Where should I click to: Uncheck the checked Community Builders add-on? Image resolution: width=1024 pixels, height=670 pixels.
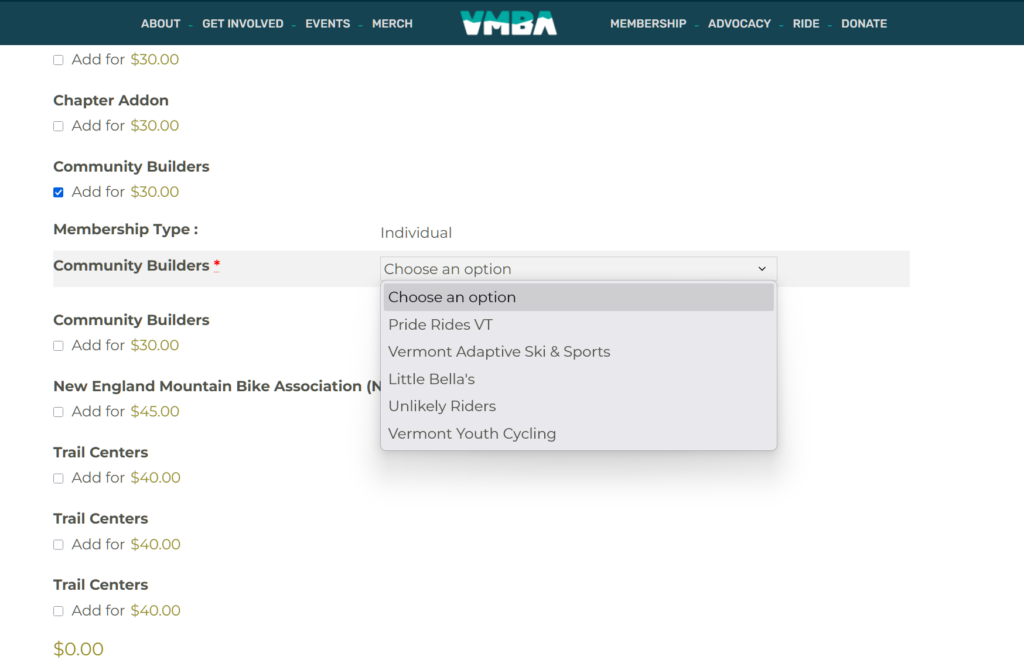(58, 192)
